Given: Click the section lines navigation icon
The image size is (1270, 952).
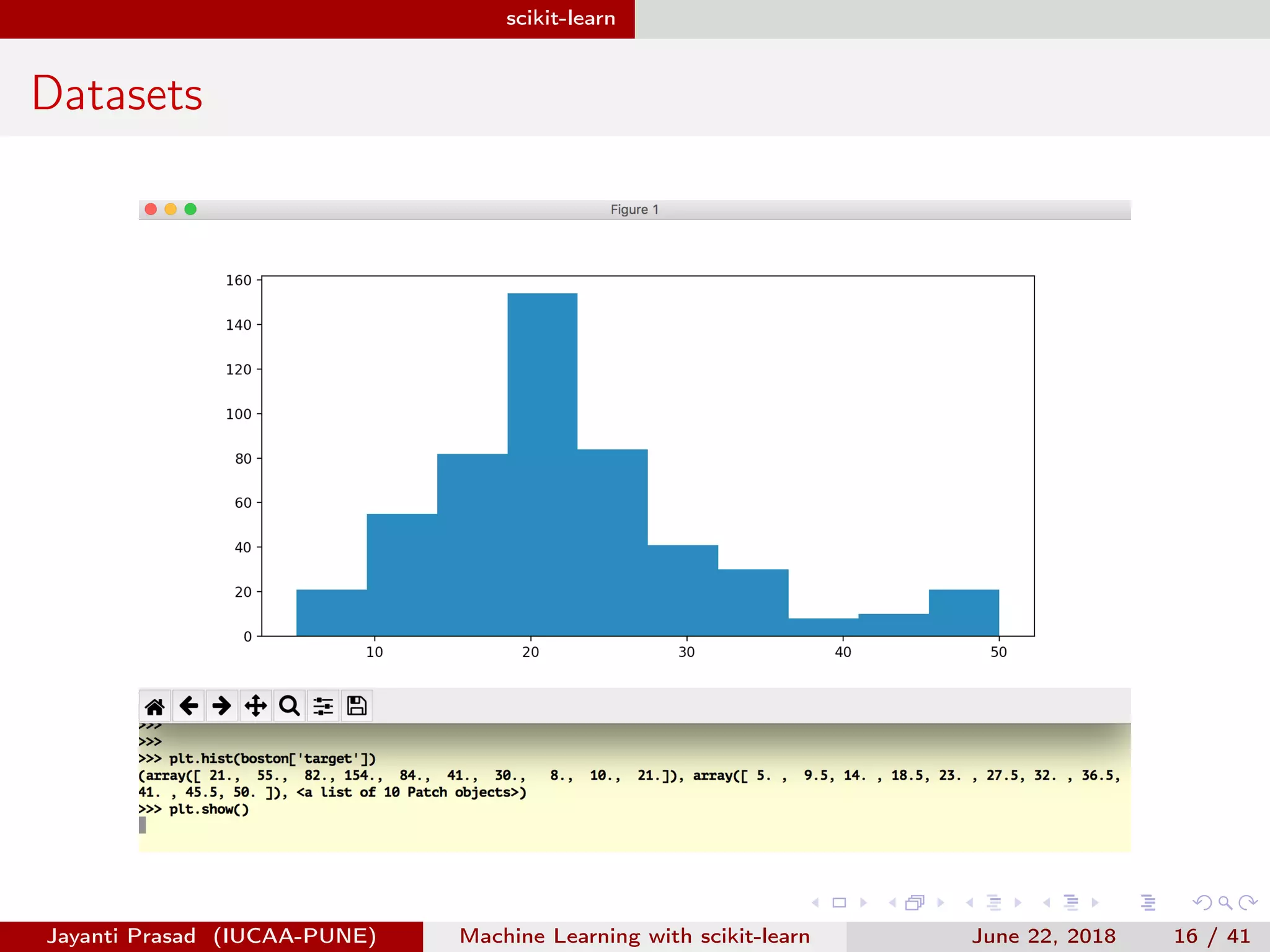Looking at the screenshot, I should pyautogui.click(x=1071, y=902).
